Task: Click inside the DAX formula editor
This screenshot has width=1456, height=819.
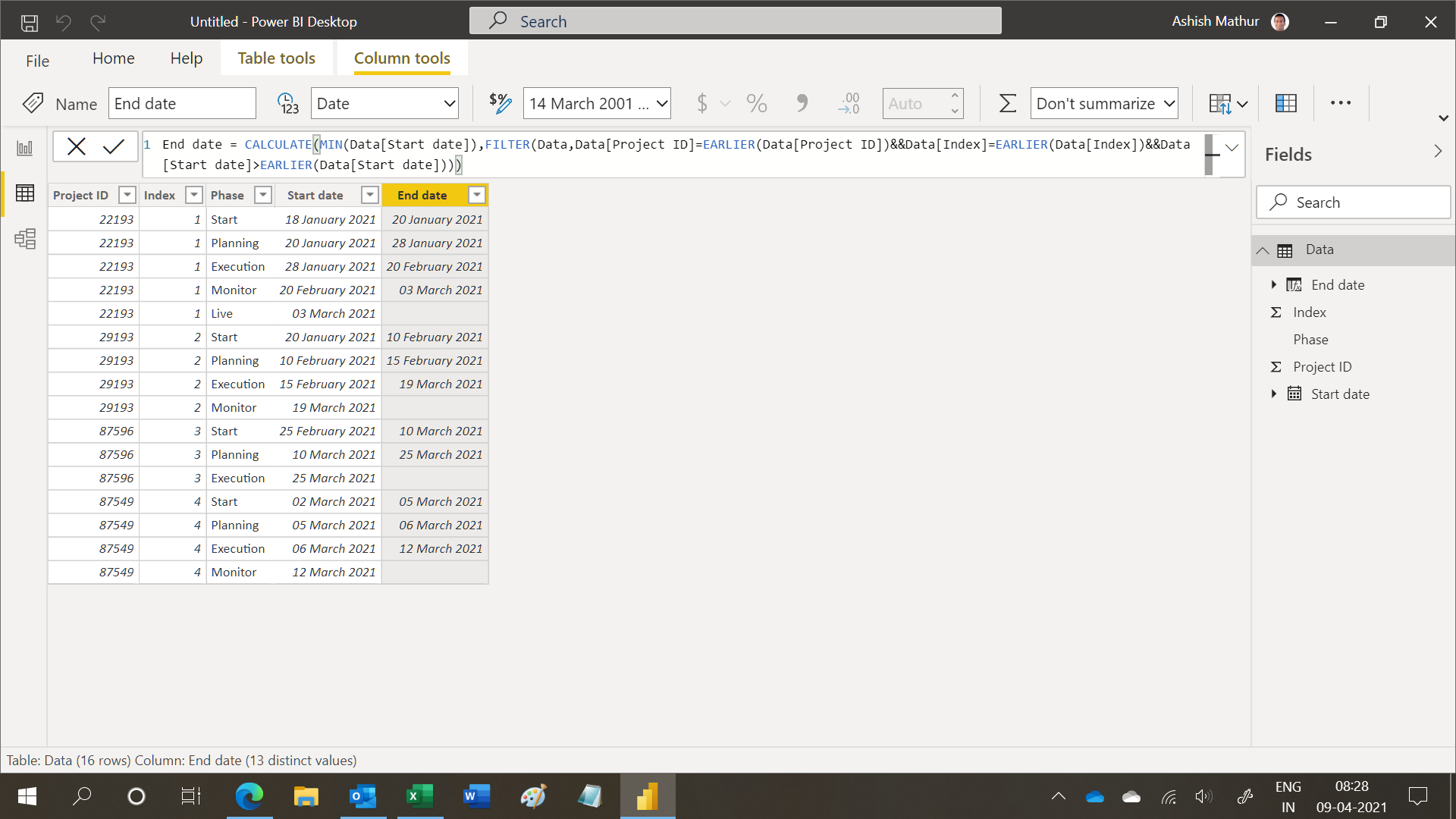Action: (x=675, y=155)
